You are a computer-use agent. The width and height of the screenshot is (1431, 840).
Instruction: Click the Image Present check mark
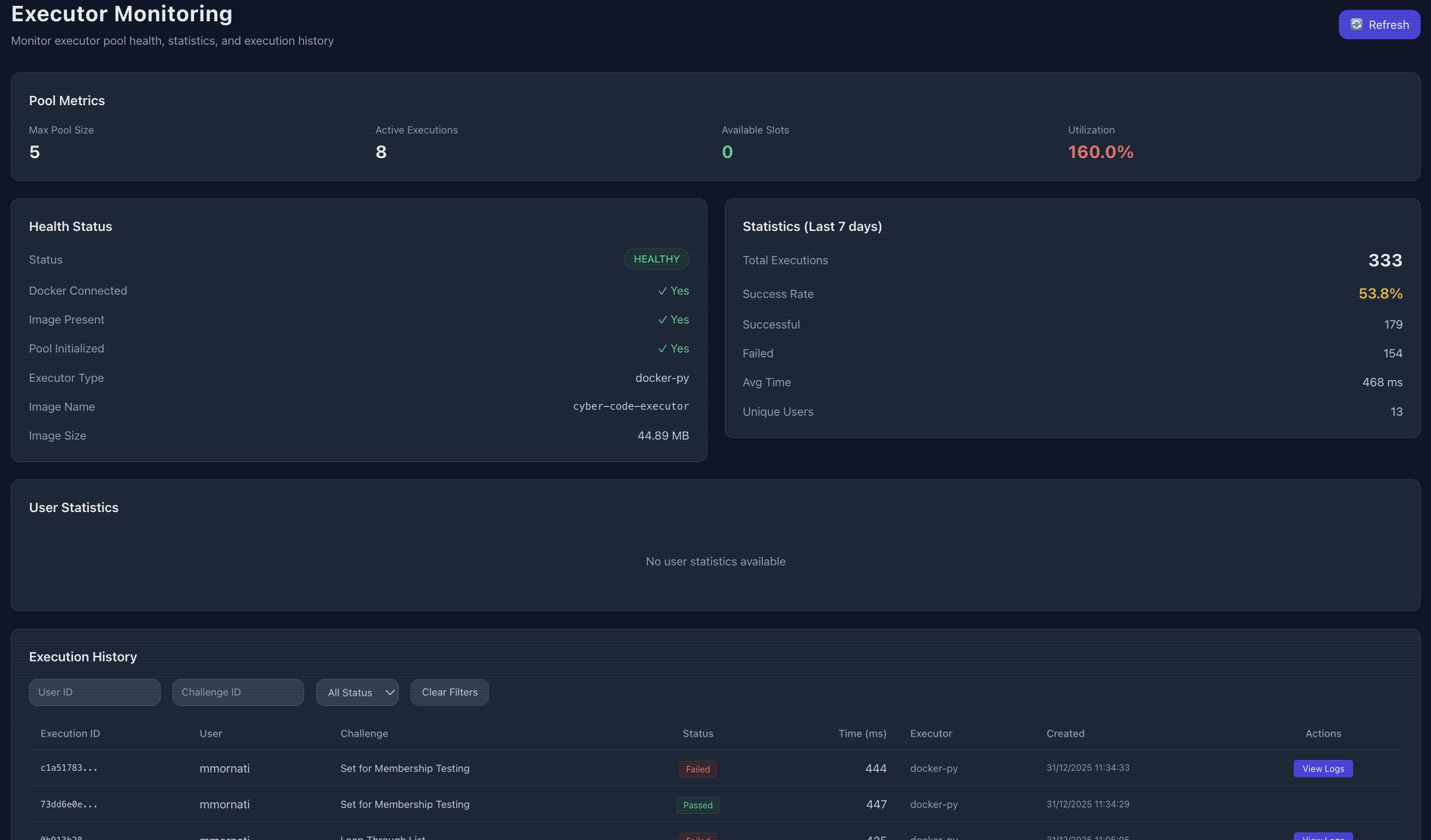tap(662, 320)
